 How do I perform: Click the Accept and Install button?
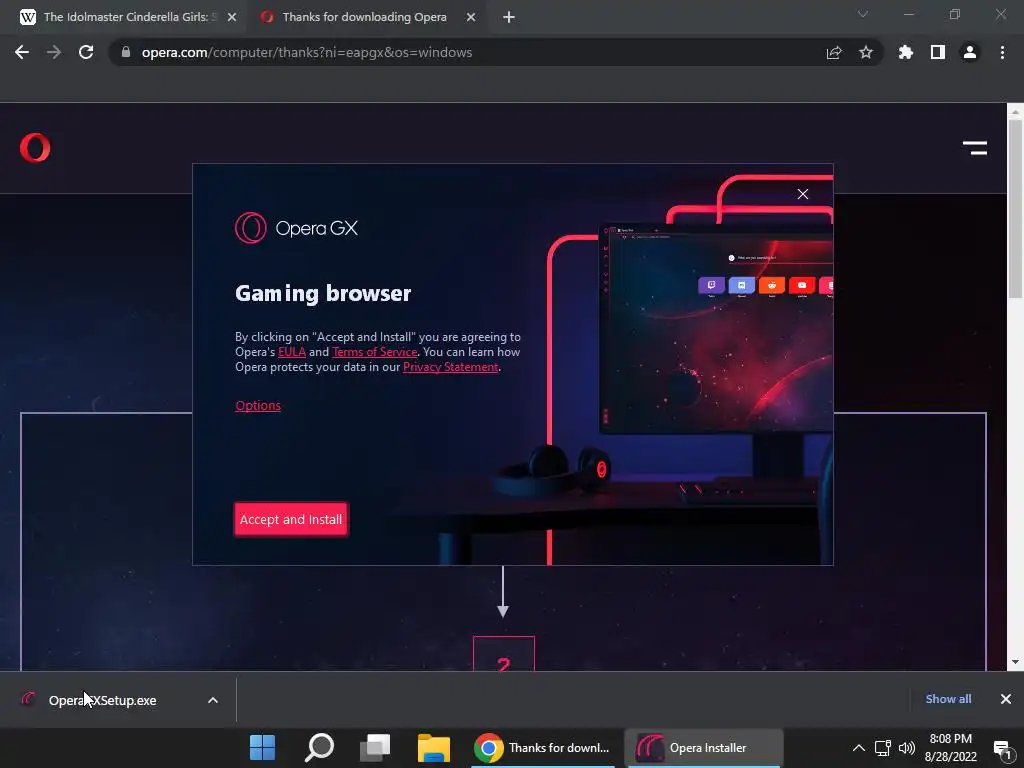(x=291, y=519)
